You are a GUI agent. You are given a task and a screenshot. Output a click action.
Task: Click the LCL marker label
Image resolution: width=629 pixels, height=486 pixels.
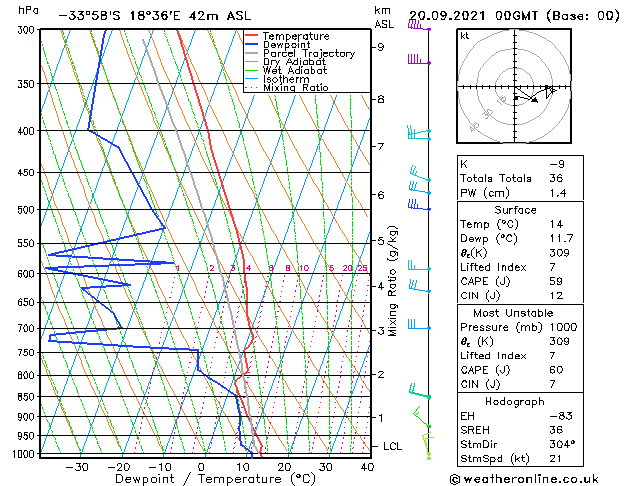392,446
